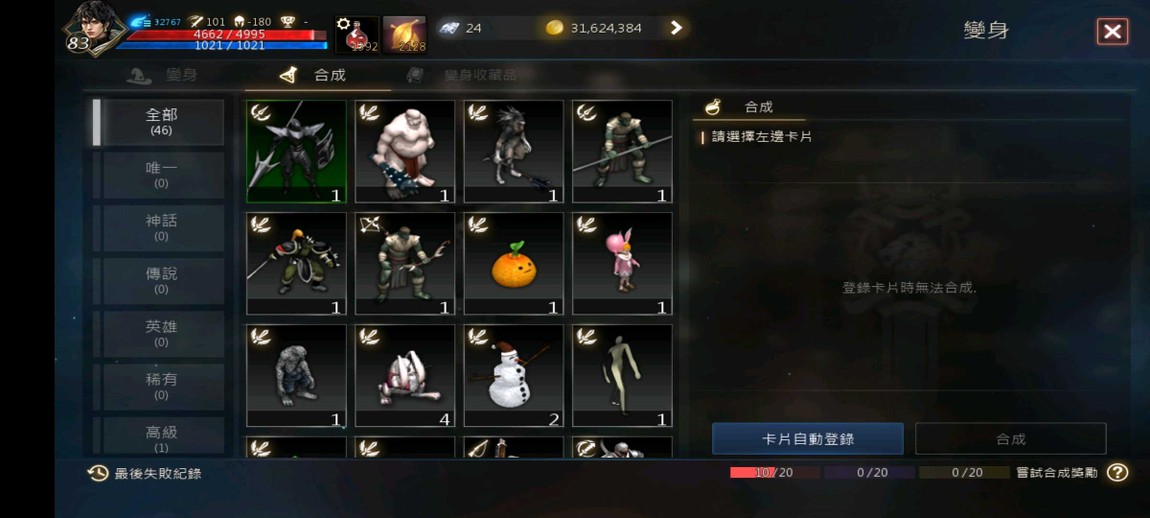This screenshot has height=518, width=1150.
Task: Filter cards by 傳說 category
Action: point(162,280)
